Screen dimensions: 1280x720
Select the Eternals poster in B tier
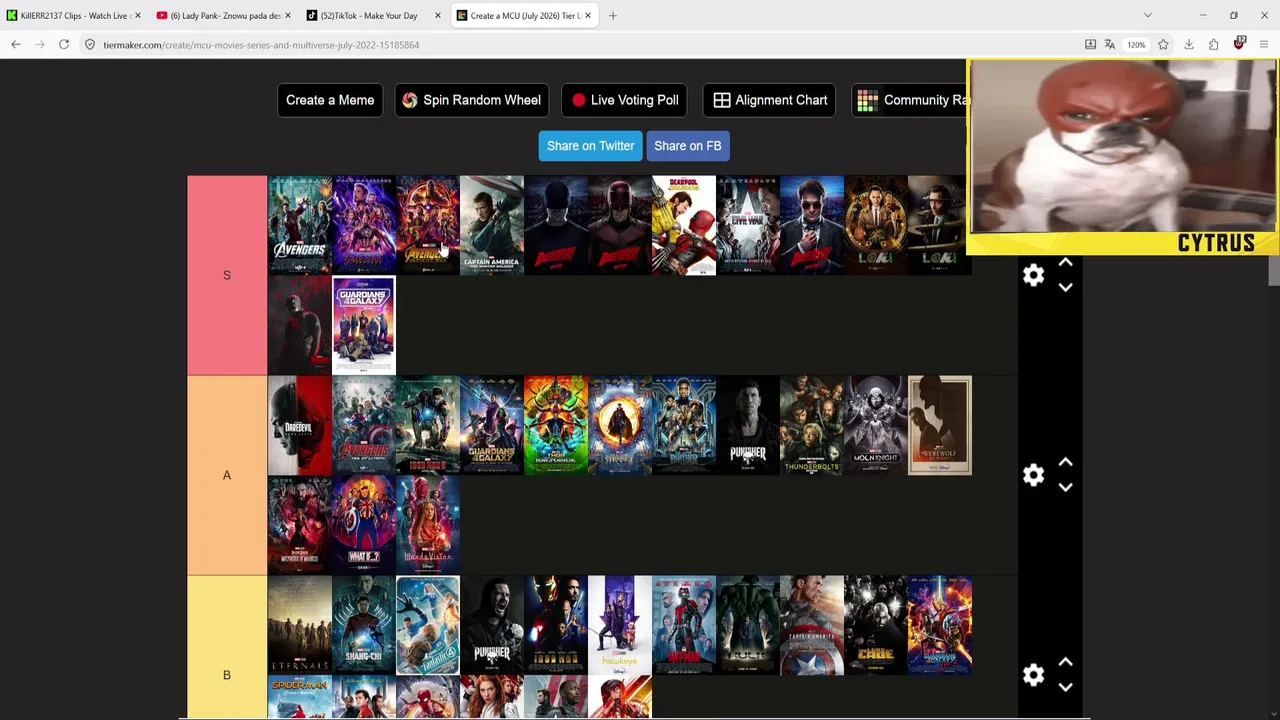(300, 625)
